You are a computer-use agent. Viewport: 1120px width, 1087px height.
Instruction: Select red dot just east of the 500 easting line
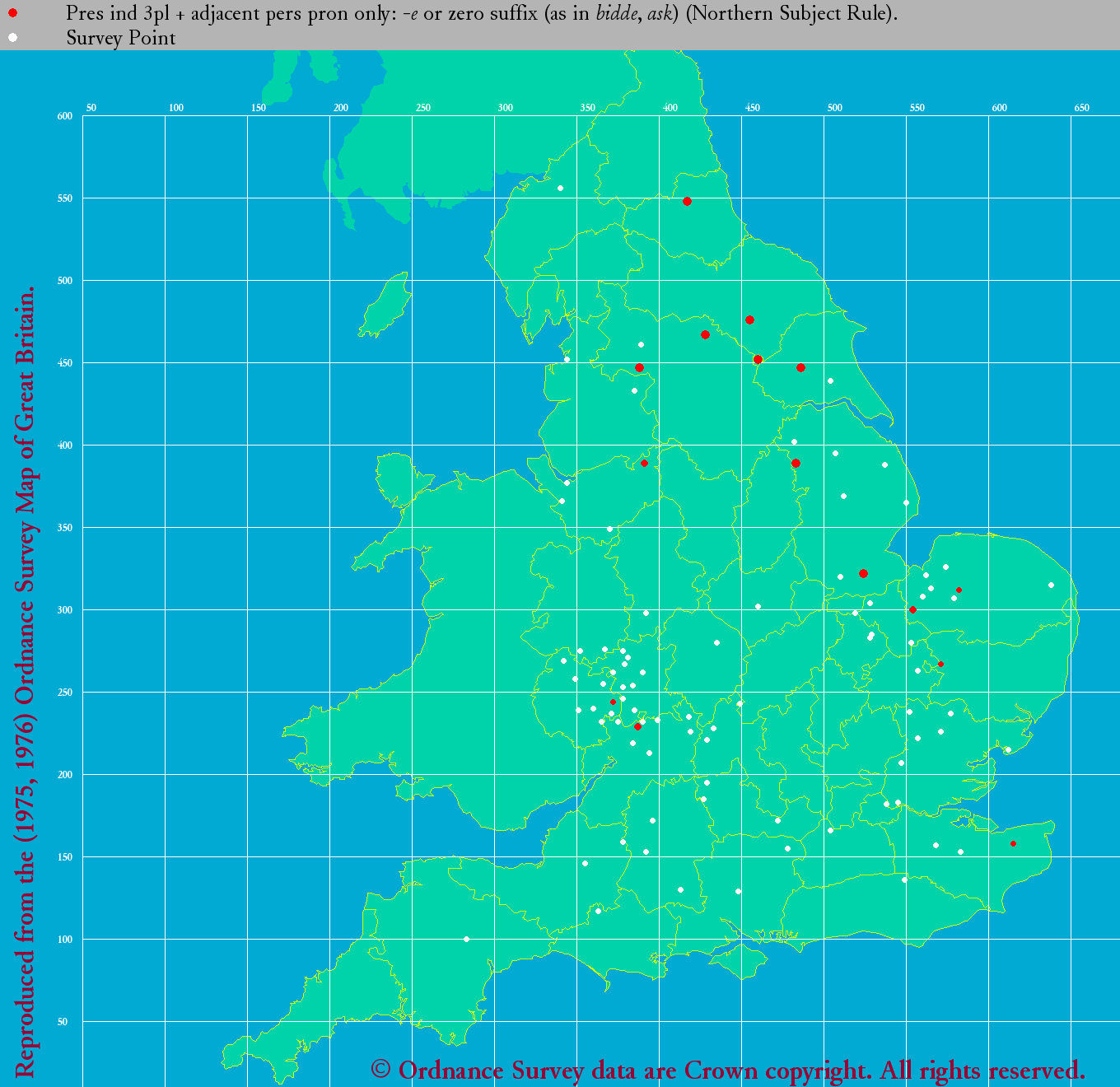[863, 573]
